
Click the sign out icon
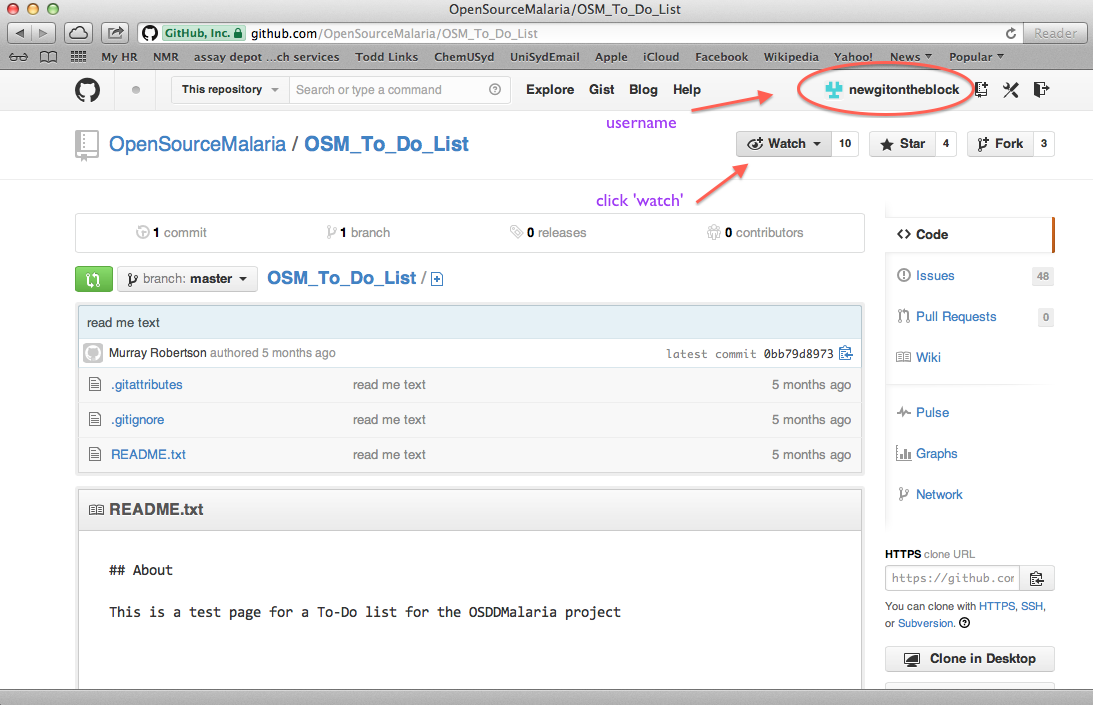coord(1041,89)
